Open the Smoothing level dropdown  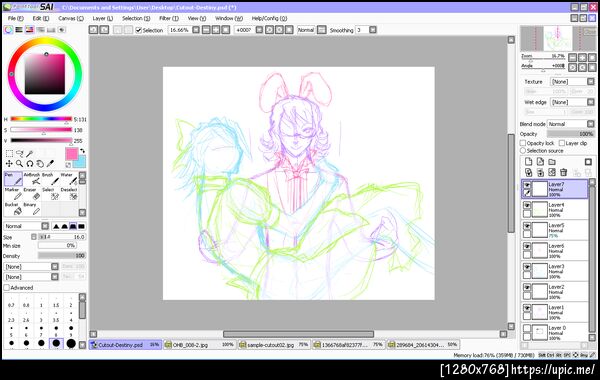[x=373, y=30]
